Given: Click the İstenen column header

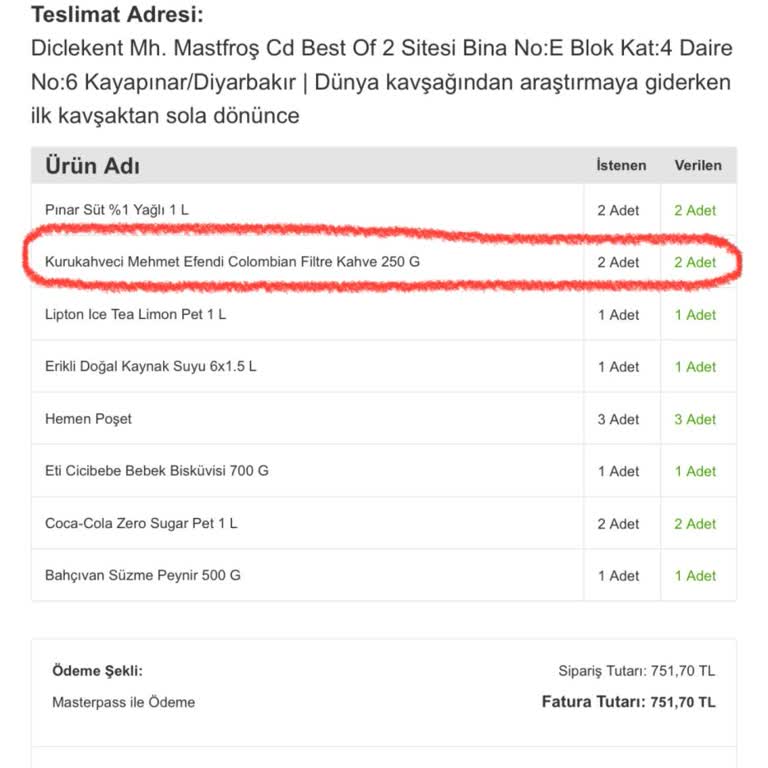Looking at the screenshot, I should [621, 166].
